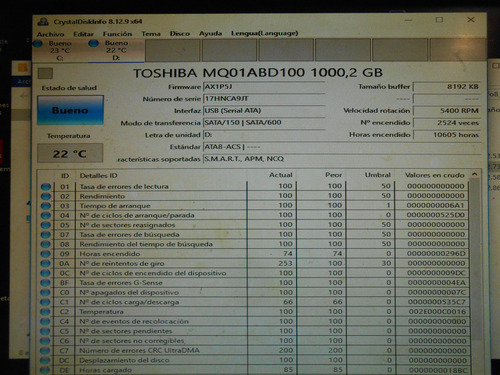Click status icon for BF Tasa de errores G-Sense

pos(45,283)
